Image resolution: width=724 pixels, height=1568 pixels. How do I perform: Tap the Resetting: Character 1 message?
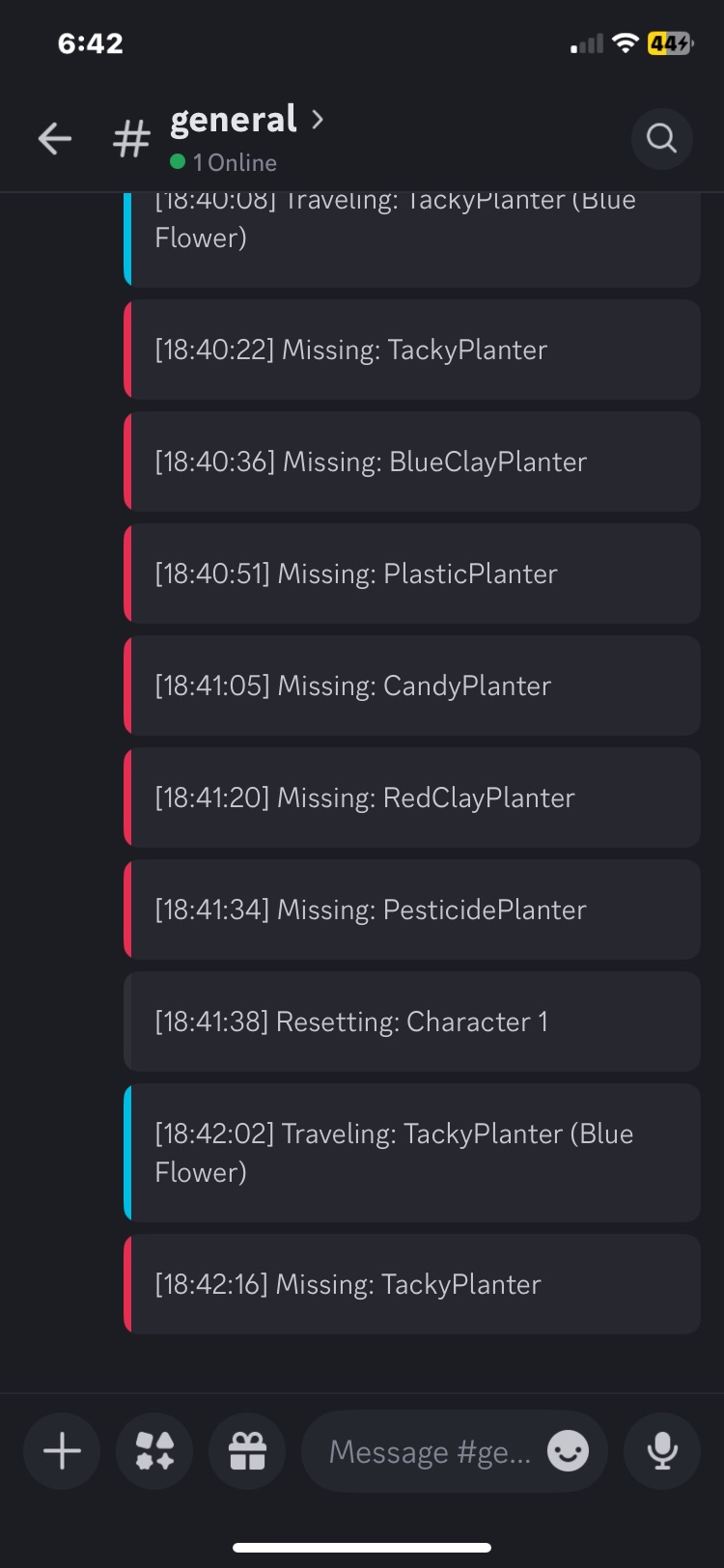coord(412,1022)
